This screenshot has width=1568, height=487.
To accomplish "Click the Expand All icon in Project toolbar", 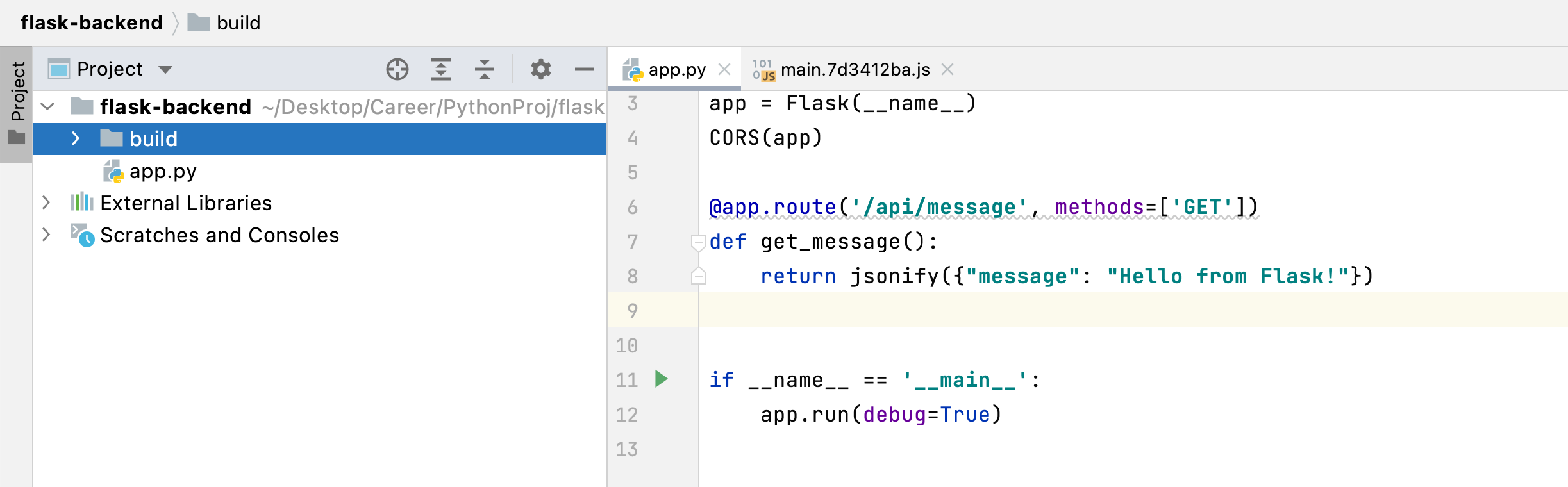I will [x=441, y=69].
